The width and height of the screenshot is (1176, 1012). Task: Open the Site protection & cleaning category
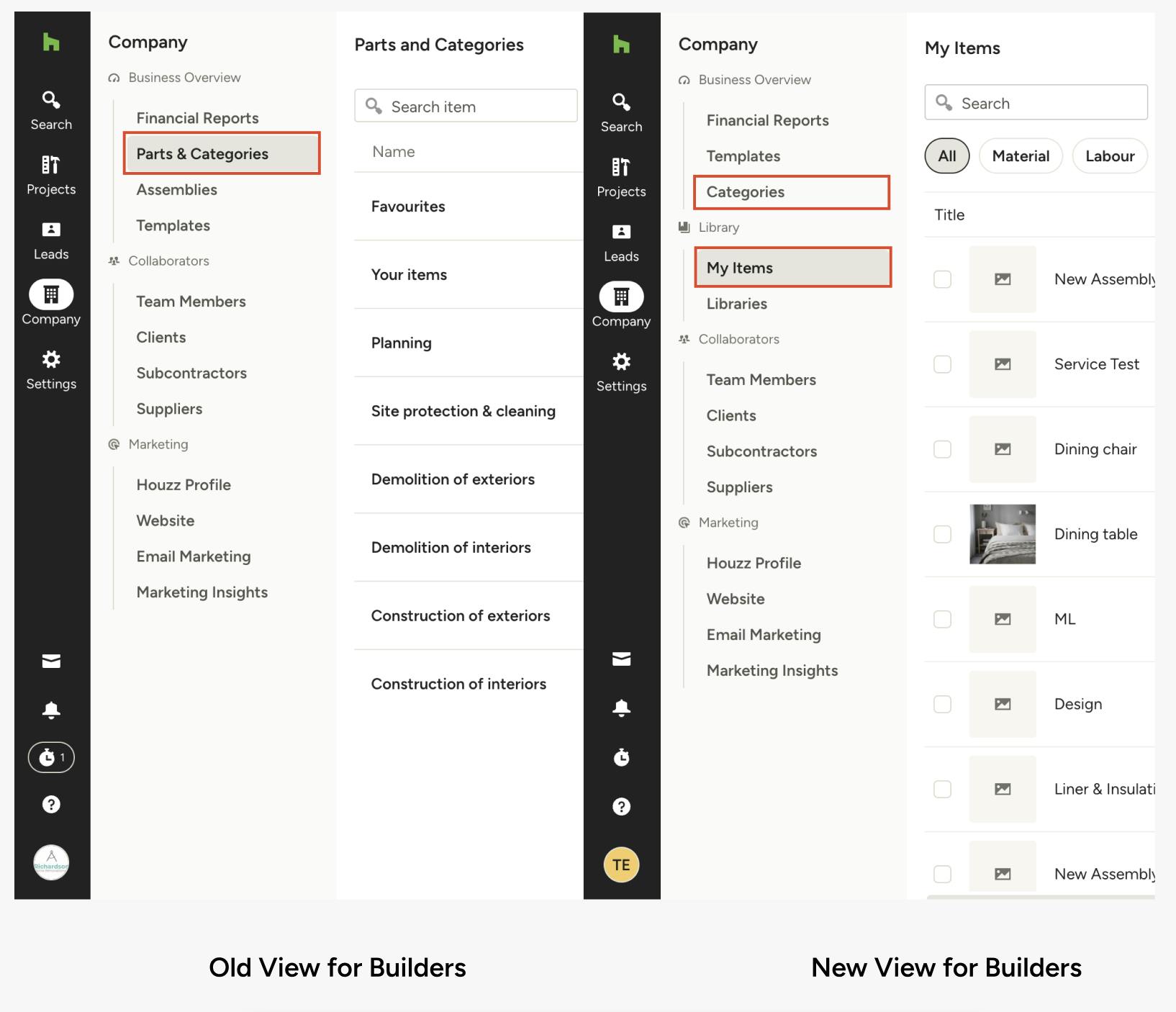click(463, 411)
